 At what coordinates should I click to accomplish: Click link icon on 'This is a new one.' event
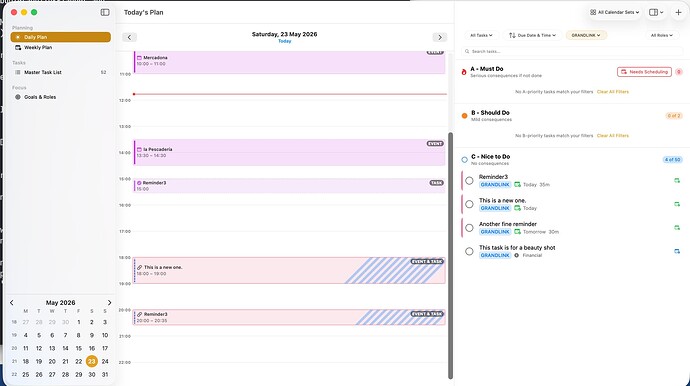(x=139, y=267)
